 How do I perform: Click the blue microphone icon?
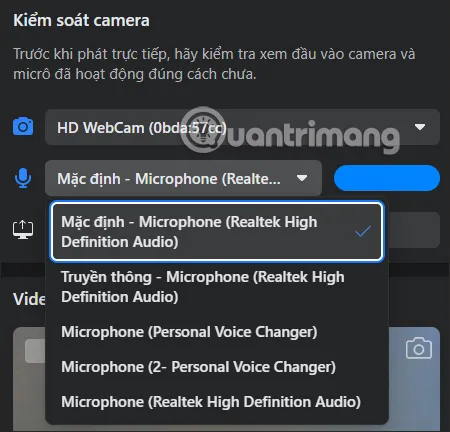point(23,178)
